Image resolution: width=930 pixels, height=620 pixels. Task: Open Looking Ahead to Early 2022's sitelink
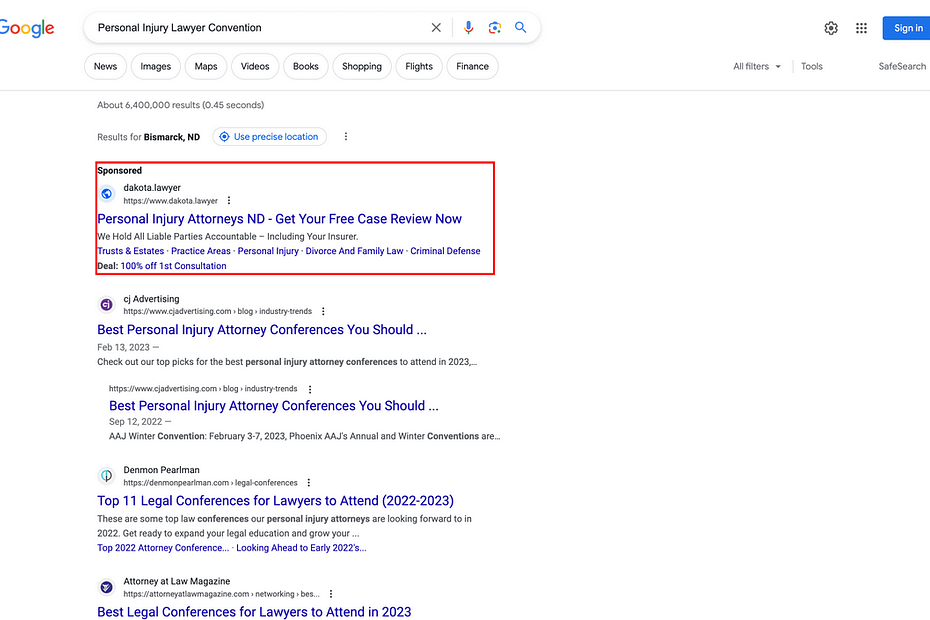(301, 548)
